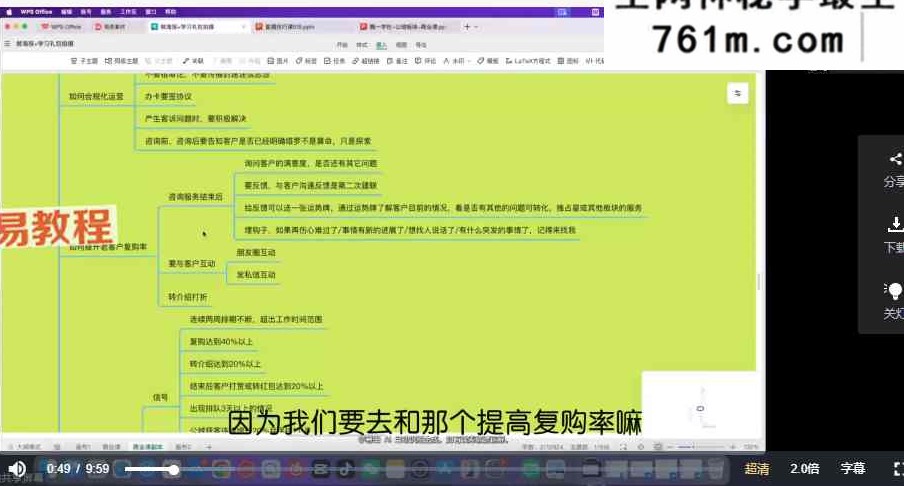Screen dimensions: 904x486
Task: Select the 转介绍达到20%以上 node
Action: pyautogui.click(x=225, y=364)
